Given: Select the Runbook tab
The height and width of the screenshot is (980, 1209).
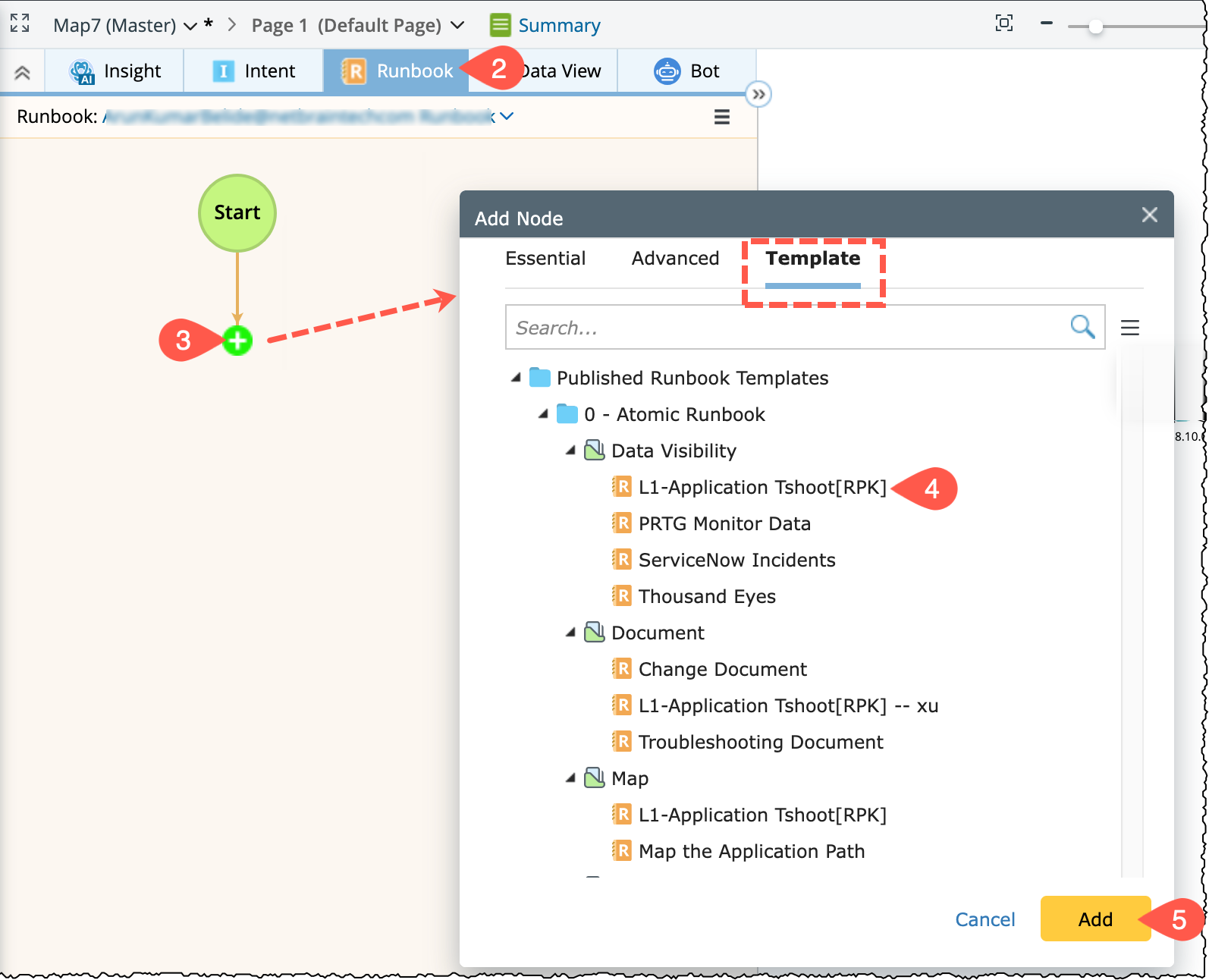Looking at the screenshot, I should click(x=396, y=71).
